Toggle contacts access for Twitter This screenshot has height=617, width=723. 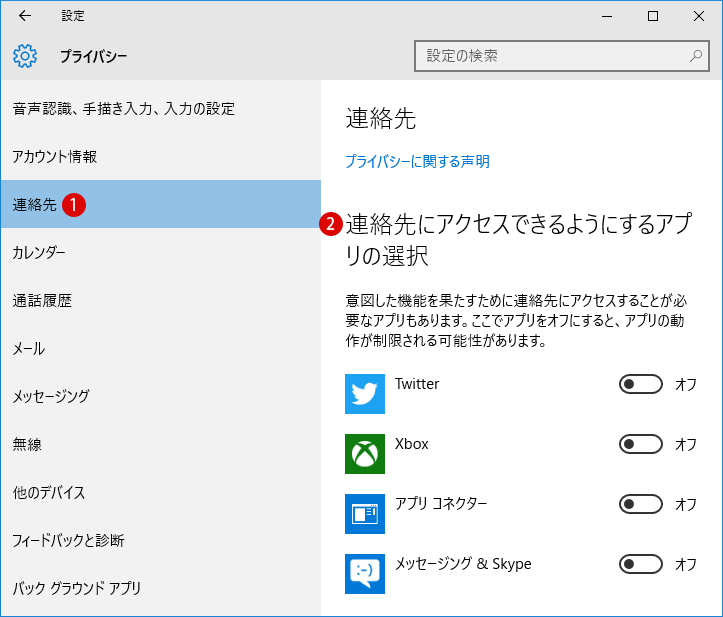tap(640, 384)
